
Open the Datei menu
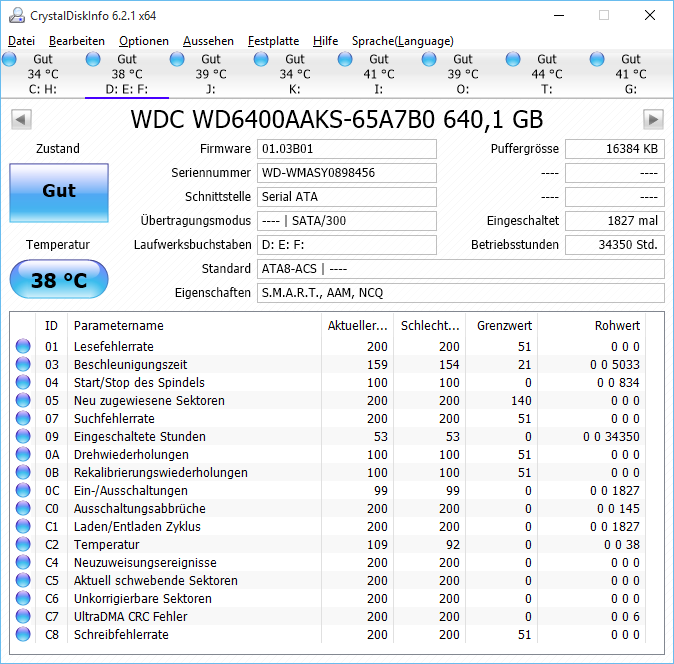pyautogui.click(x=21, y=41)
